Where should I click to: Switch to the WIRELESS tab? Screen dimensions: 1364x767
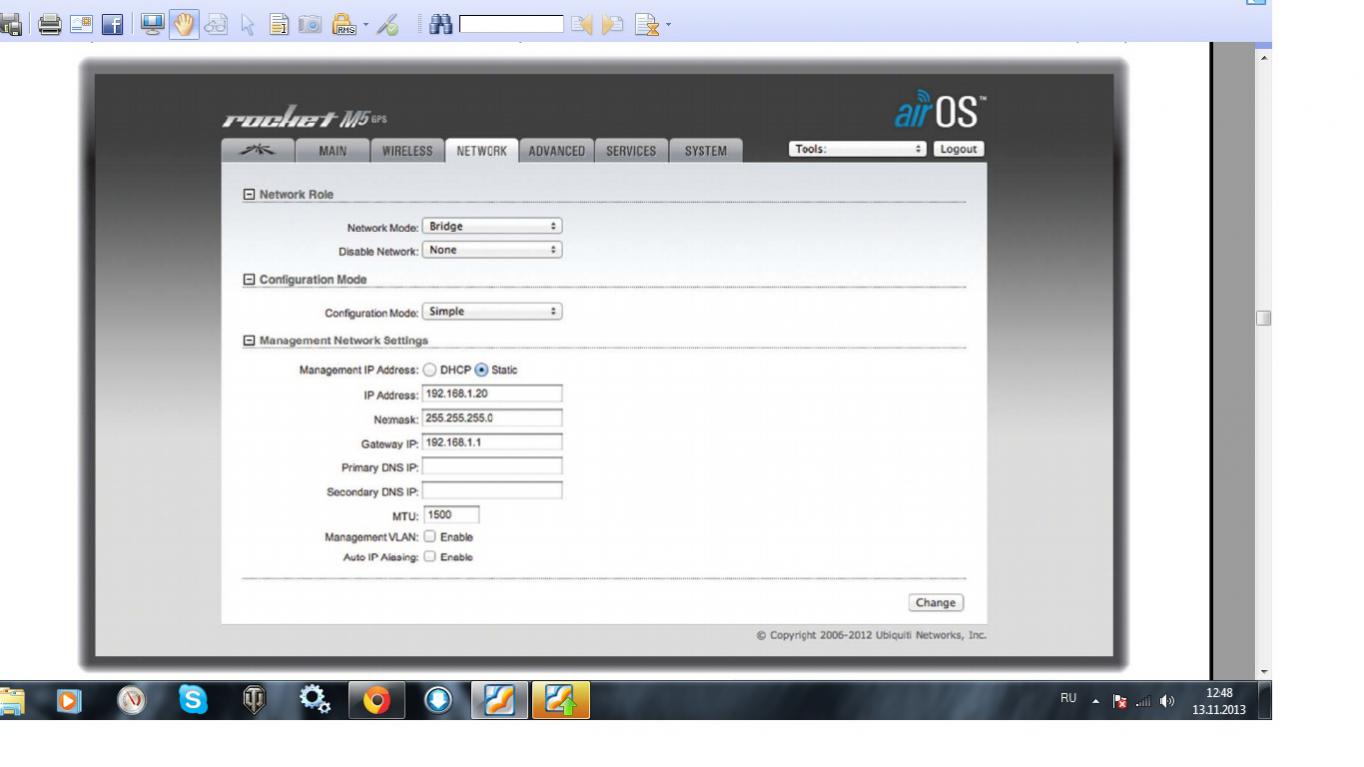pyautogui.click(x=407, y=151)
